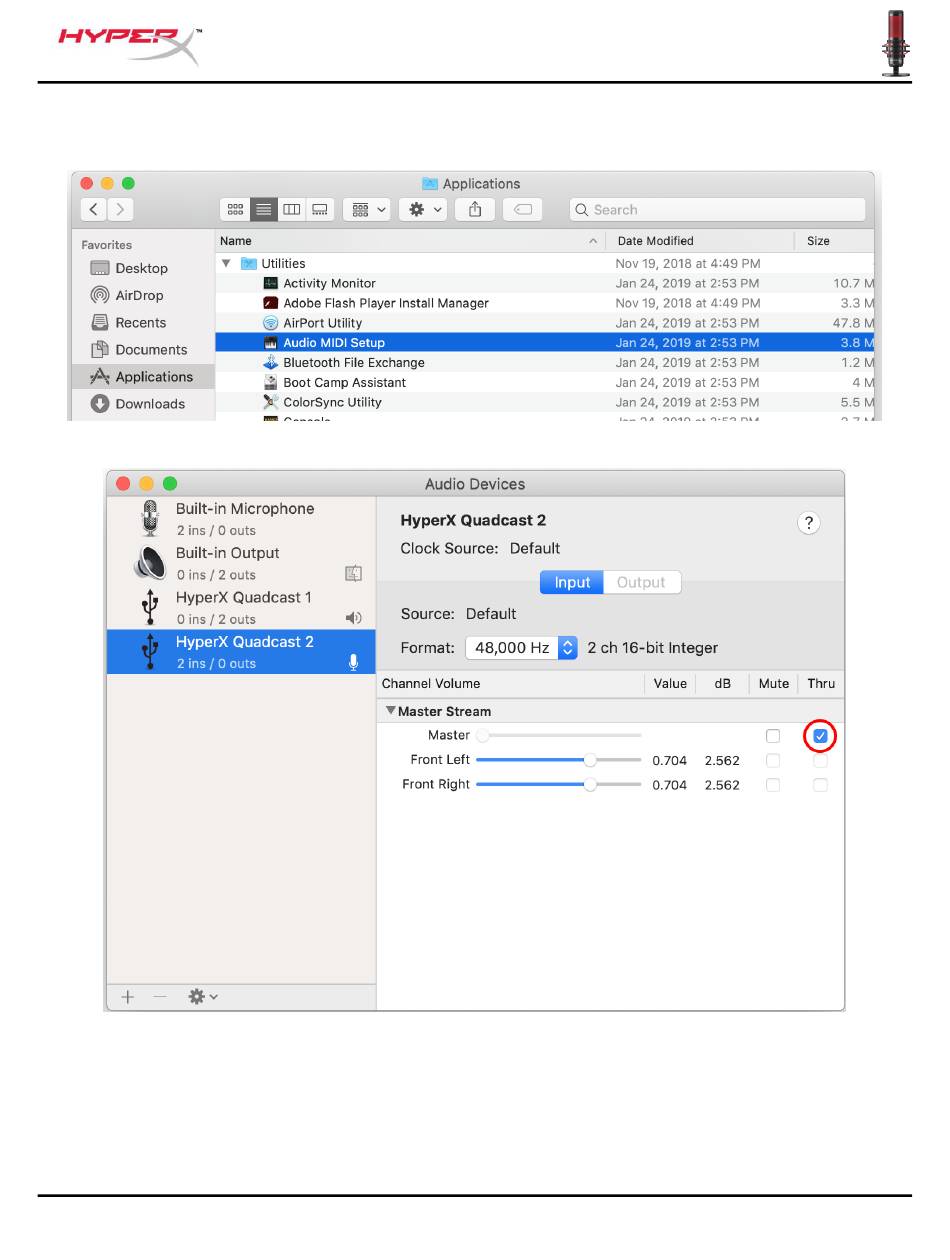Toggle the Master Mute checkbox

tap(773, 736)
